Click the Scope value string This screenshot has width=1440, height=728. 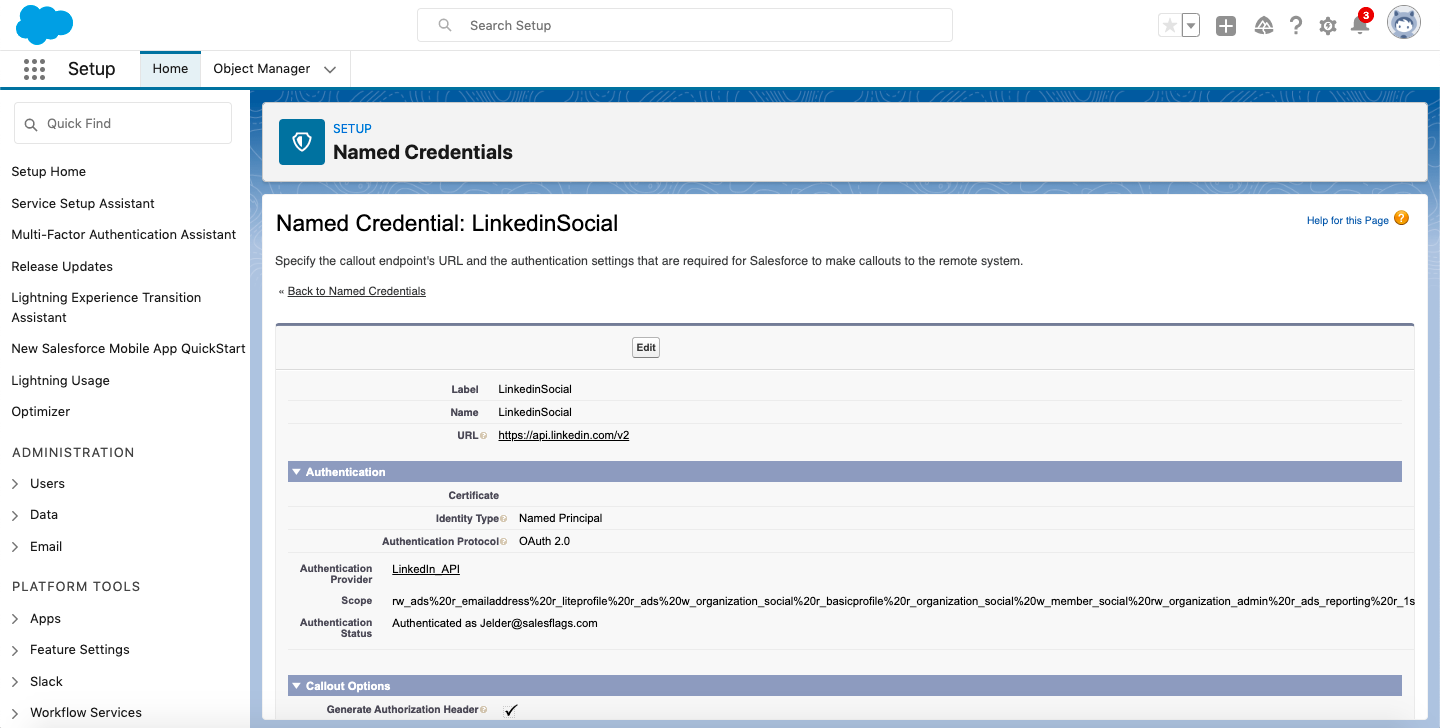tap(903, 601)
